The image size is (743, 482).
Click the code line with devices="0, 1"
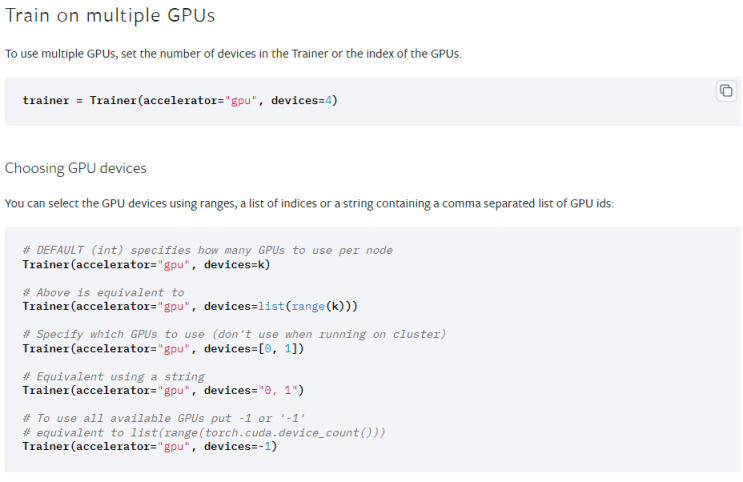(x=163, y=390)
